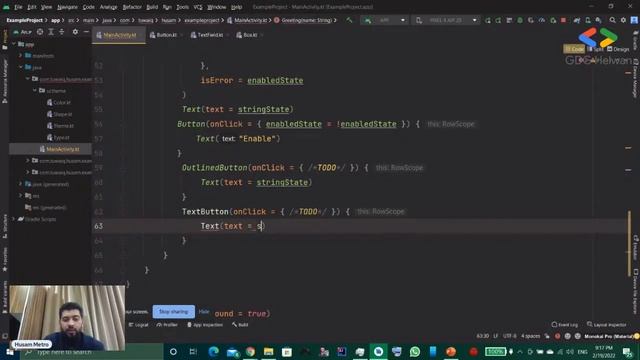640x360 pixels.
Task: Open the device selector dropdown in toolbar
Action: coord(446,20)
